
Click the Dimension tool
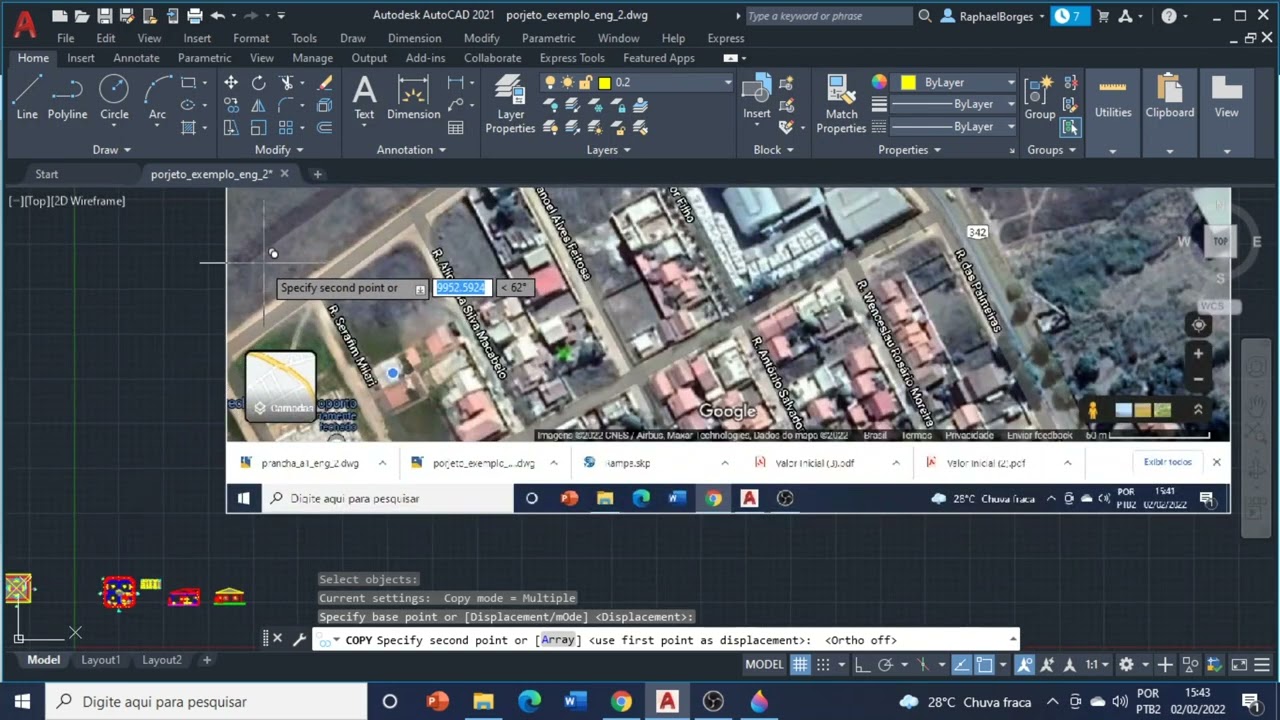click(413, 98)
